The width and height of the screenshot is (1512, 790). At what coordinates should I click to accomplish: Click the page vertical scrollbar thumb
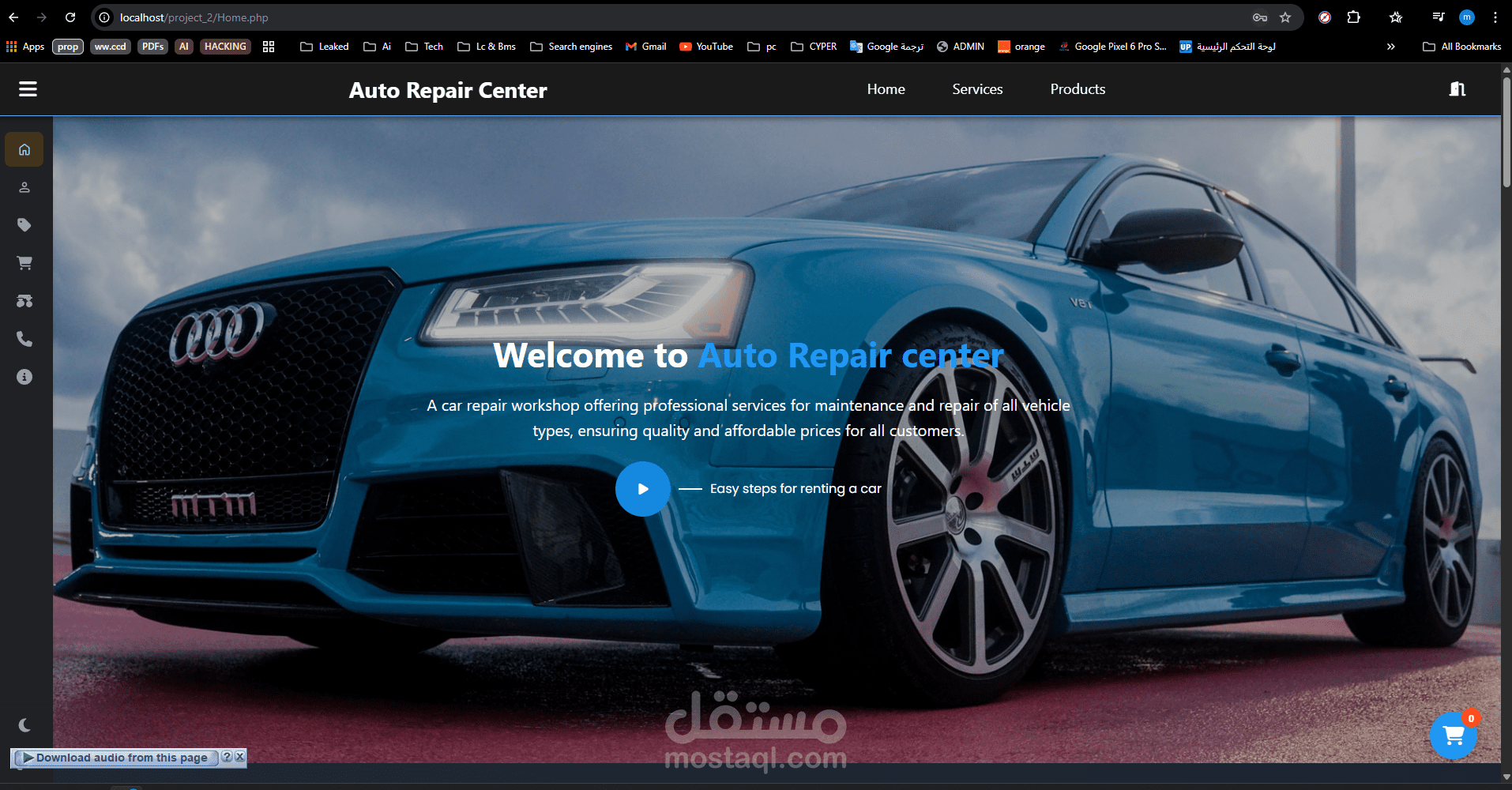[x=1506, y=132]
